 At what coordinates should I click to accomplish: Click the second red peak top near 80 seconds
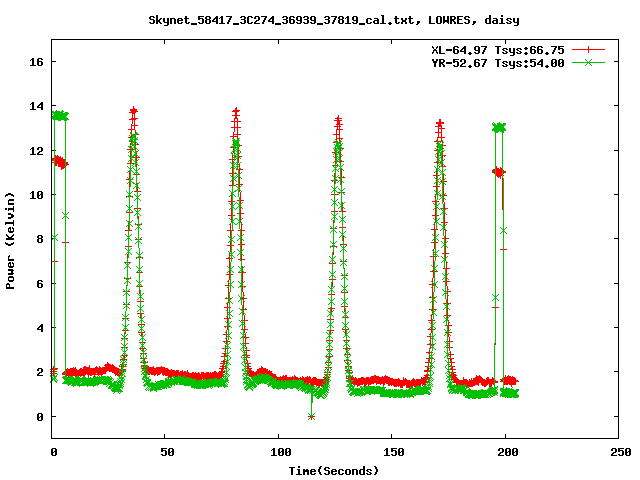click(236, 111)
